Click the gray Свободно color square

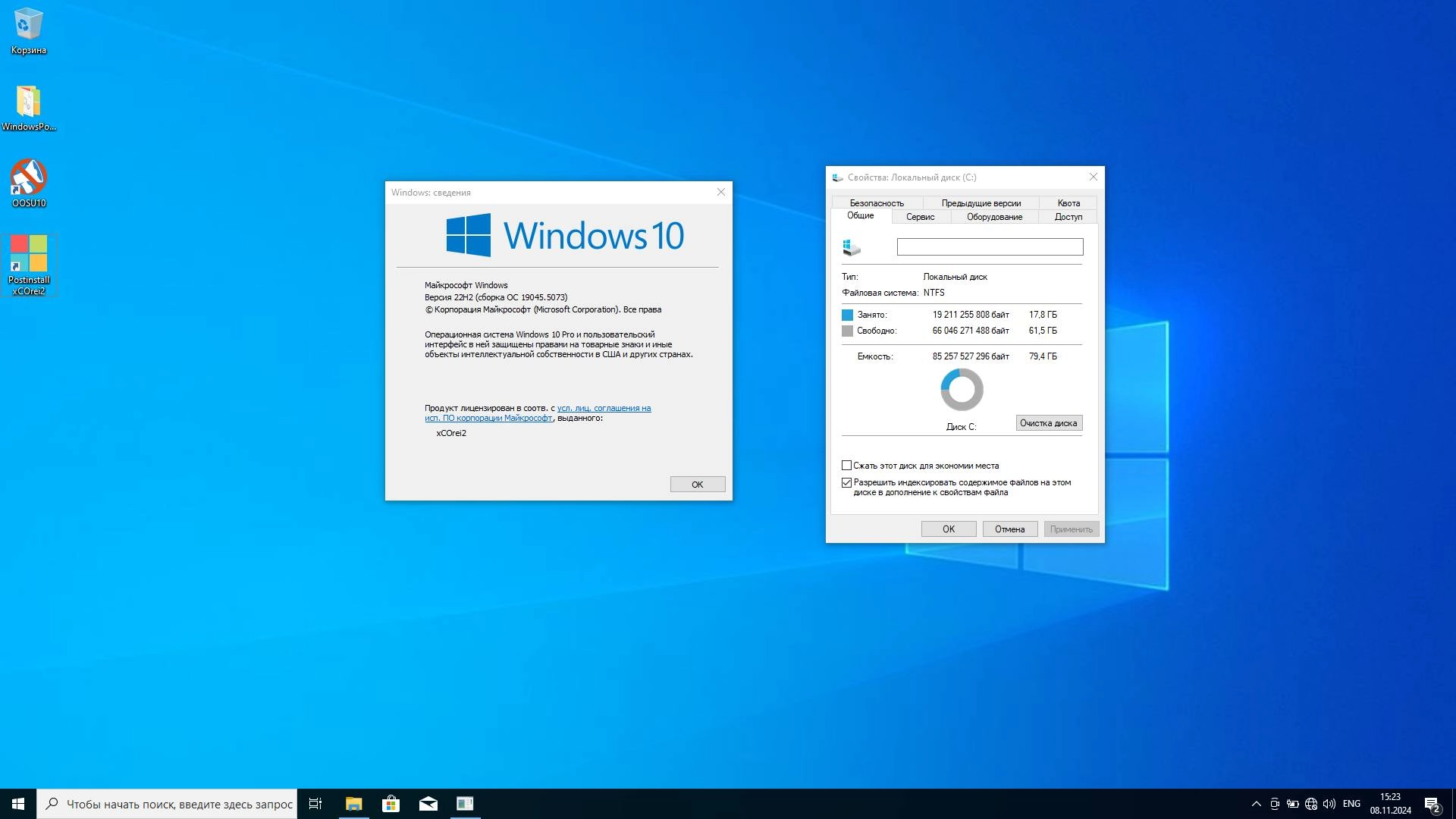(x=847, y=331)
